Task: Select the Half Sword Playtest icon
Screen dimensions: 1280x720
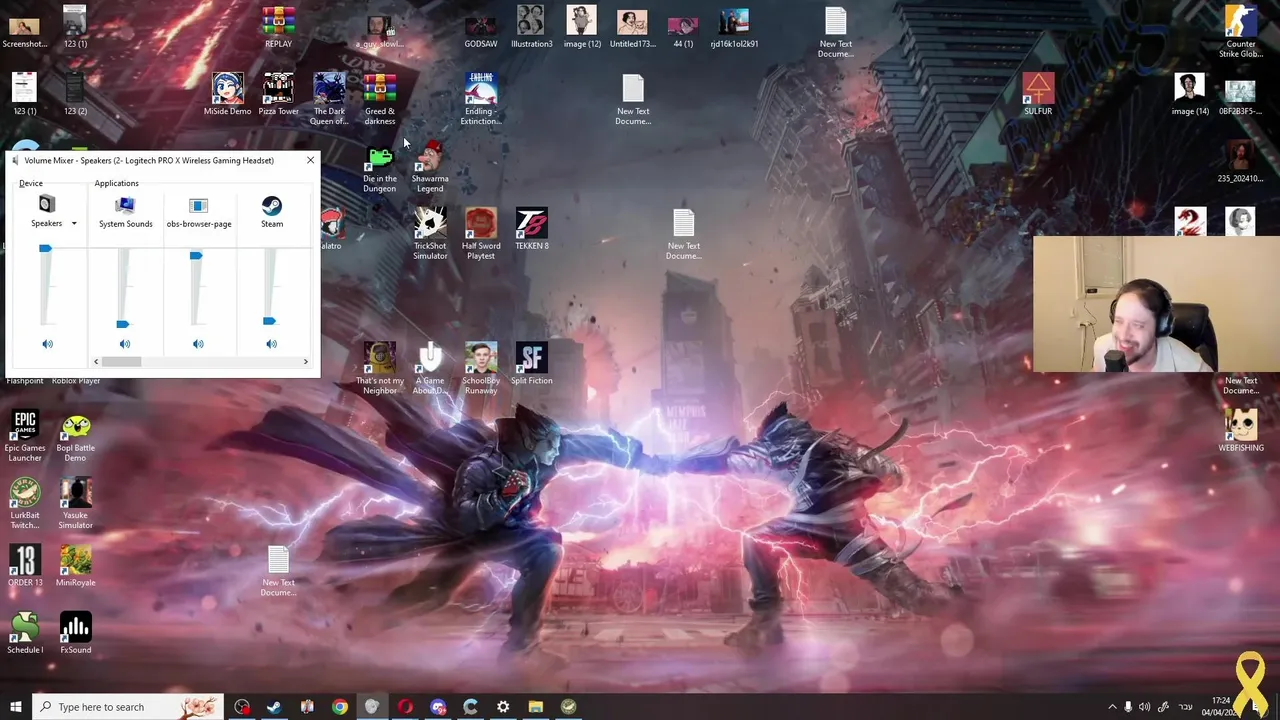Action: [x=481, y=234]
